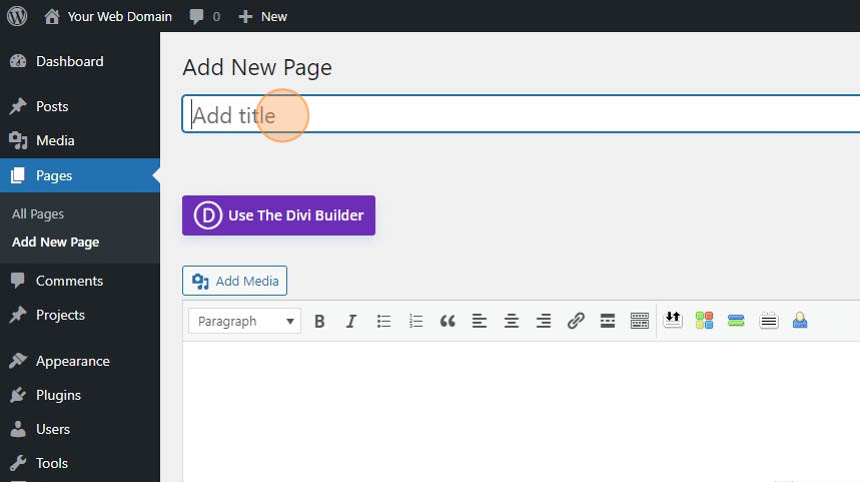Focus the Add title input field
Image resolution: width=860 pixels, height=482 pixels.
(x=521, y=114)
